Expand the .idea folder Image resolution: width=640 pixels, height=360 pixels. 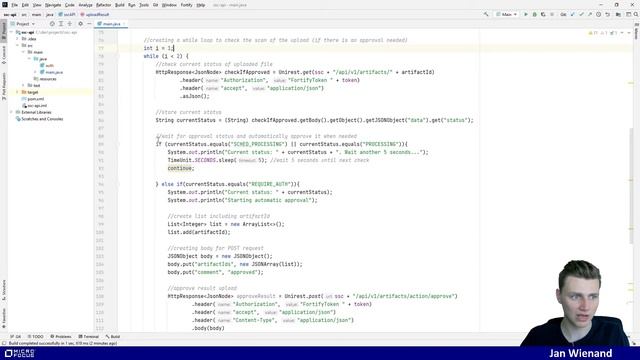[x=18, y=39]
